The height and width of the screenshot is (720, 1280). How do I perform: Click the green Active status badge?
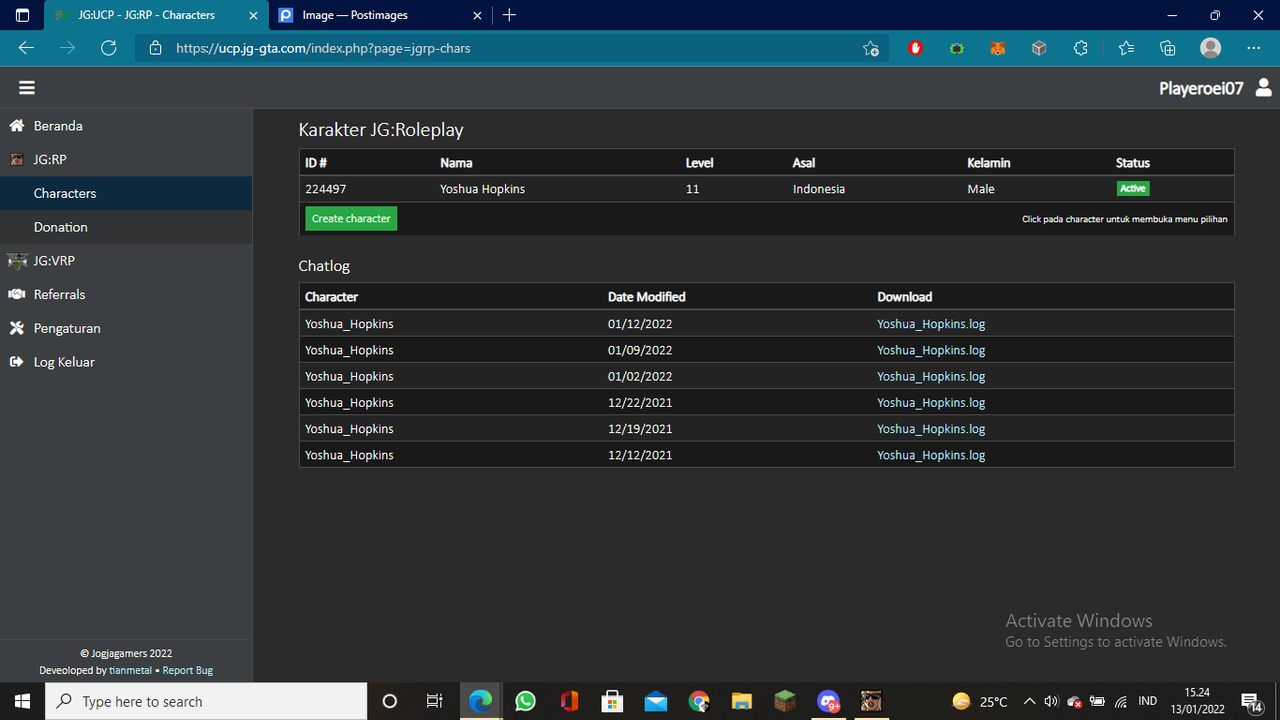pos(1133,189)
